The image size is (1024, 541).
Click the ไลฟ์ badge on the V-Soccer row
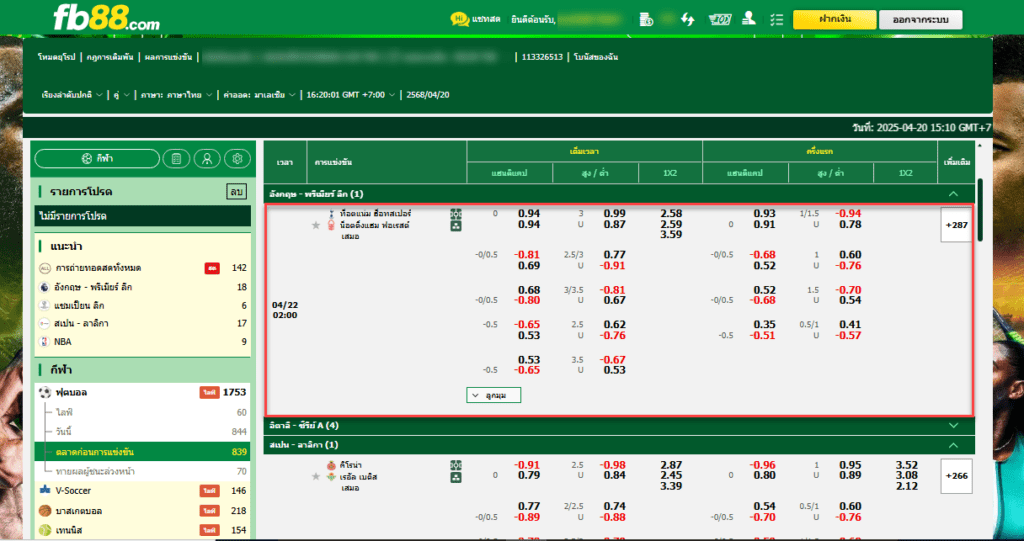point(209,491)
